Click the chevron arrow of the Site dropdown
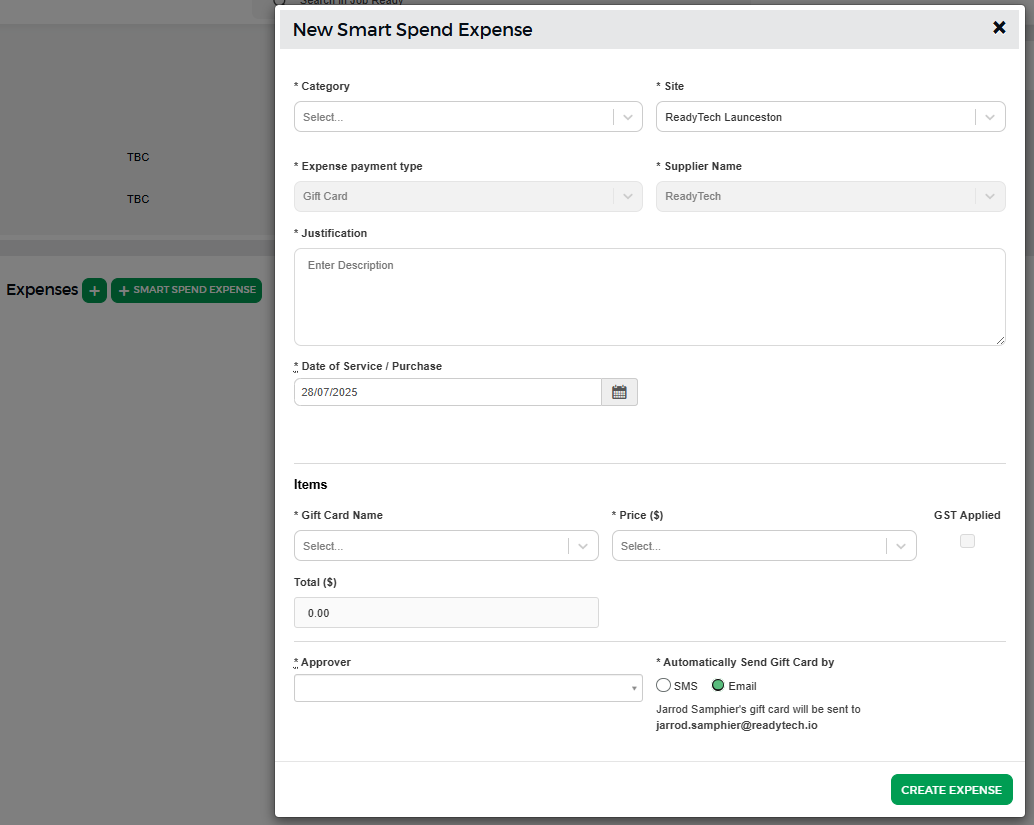The width and height of the screenshot is (1034, 825). (x=990, y=117)
